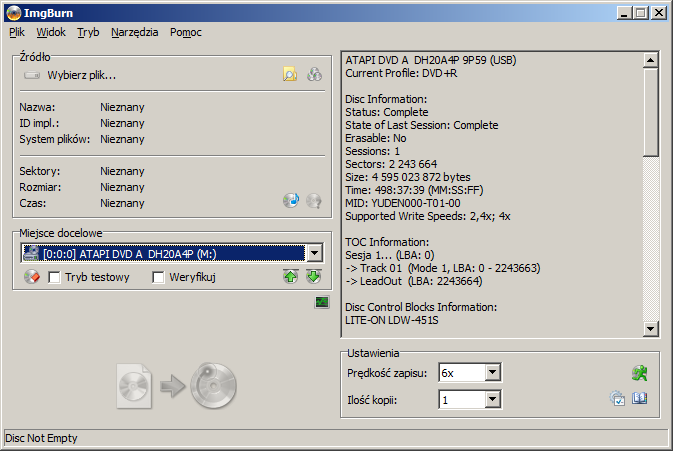Close the ImgBurn window
The image size is (673, 451).
tap(658, 13)
